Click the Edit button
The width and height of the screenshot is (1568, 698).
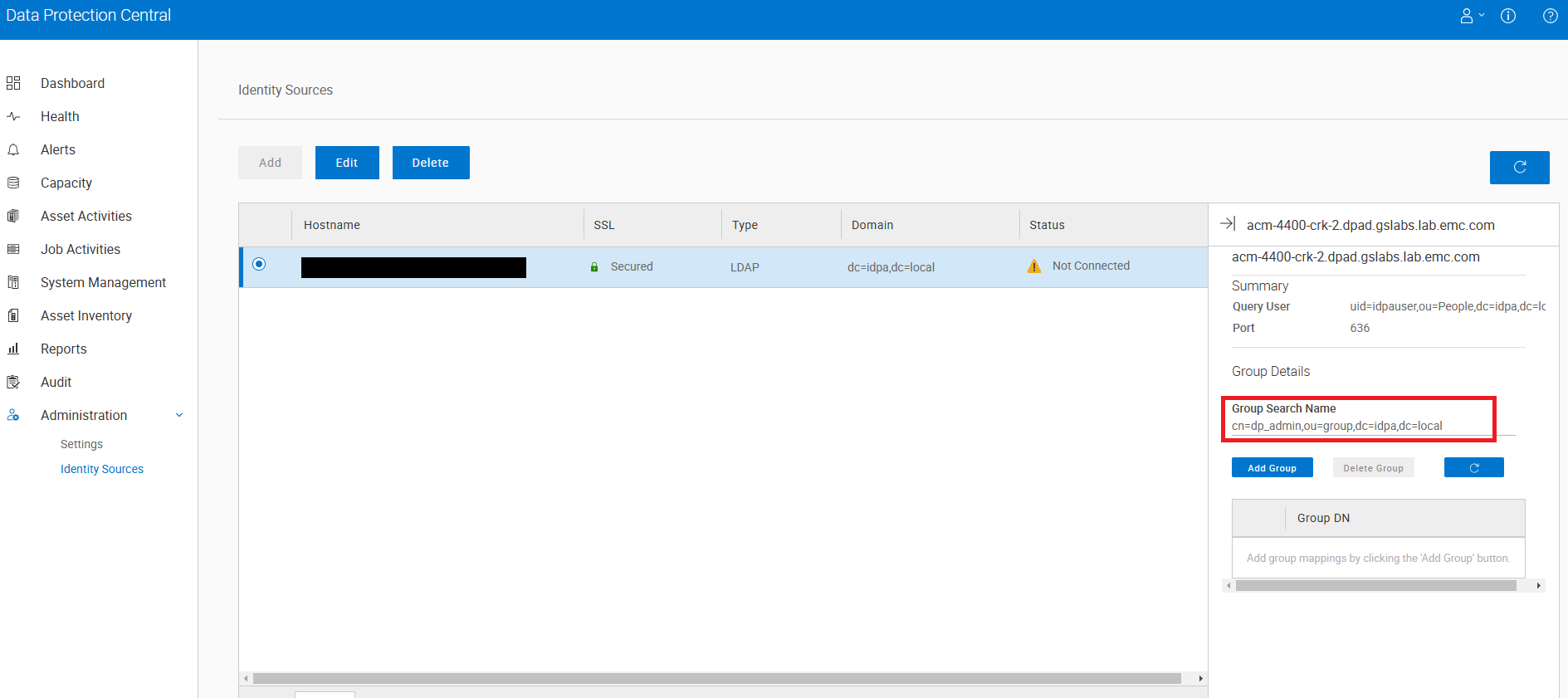click(x=347, y=163)
